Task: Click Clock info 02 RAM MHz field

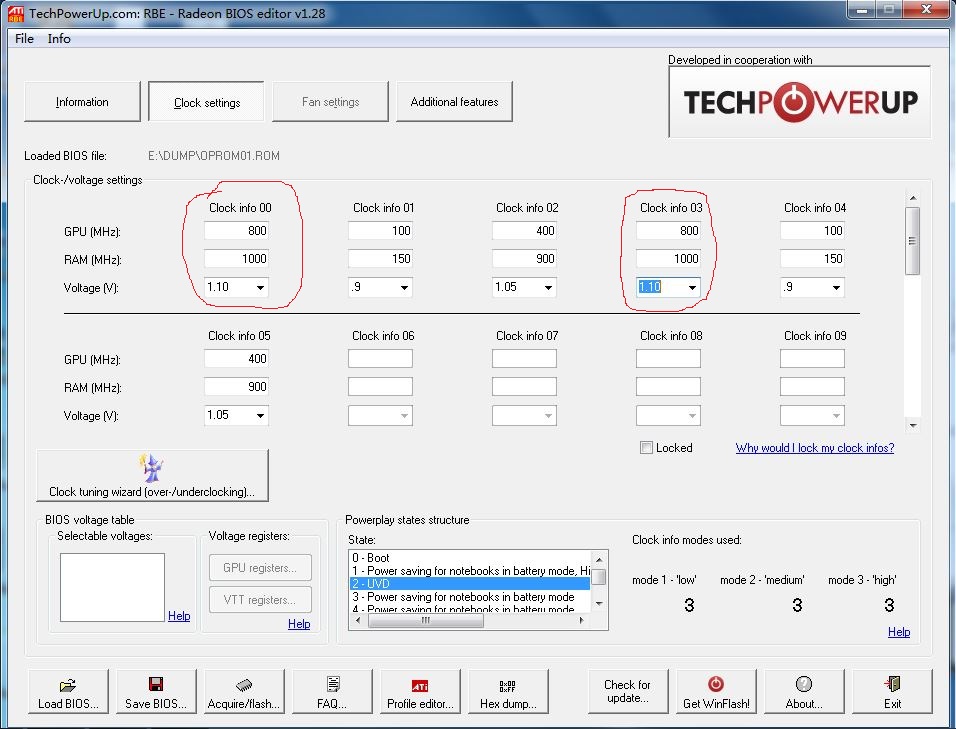Action: [x=524, y=259]
